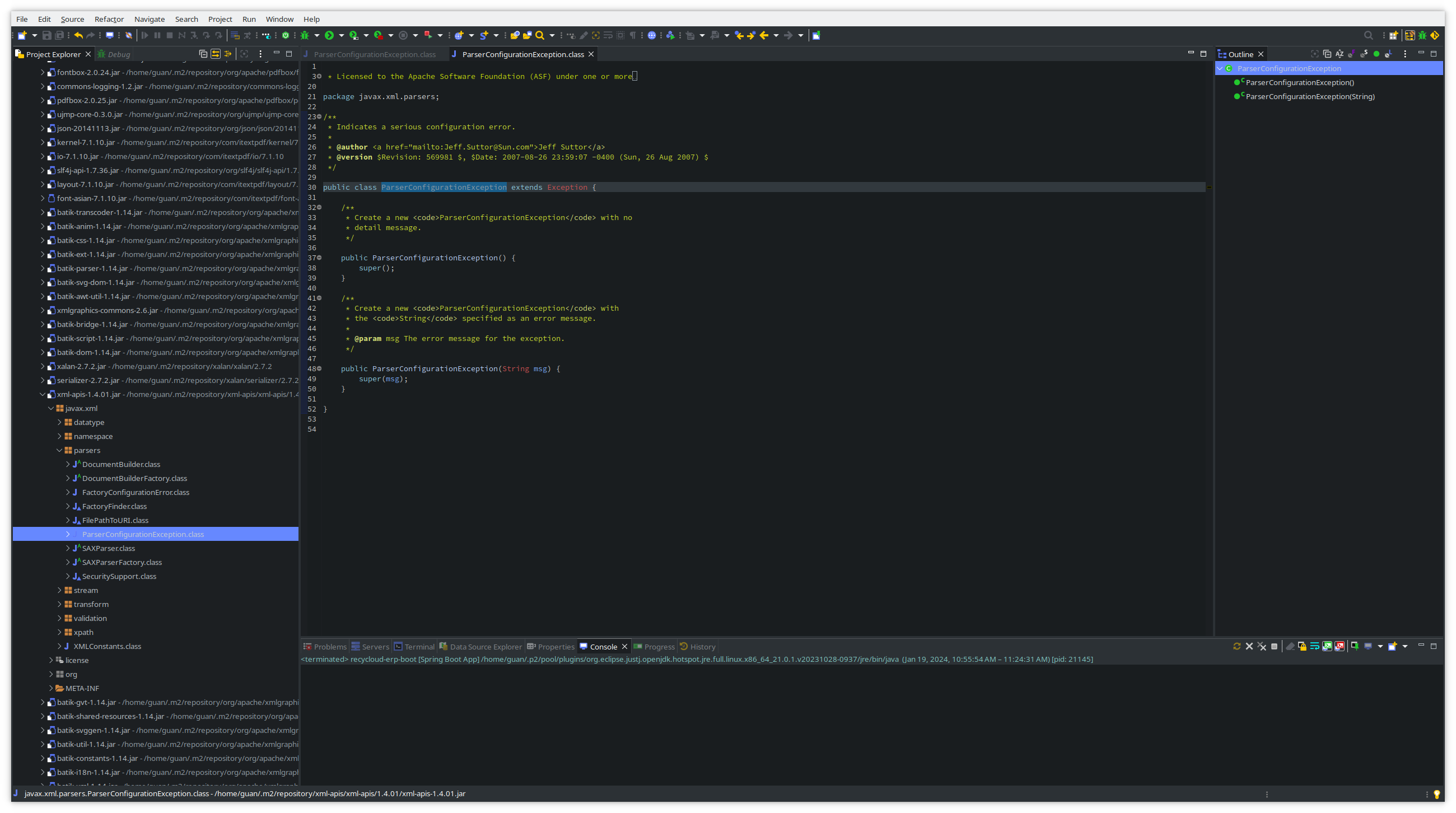Toggle Link with Editor in Project Explorer

[x=216, y=54]
